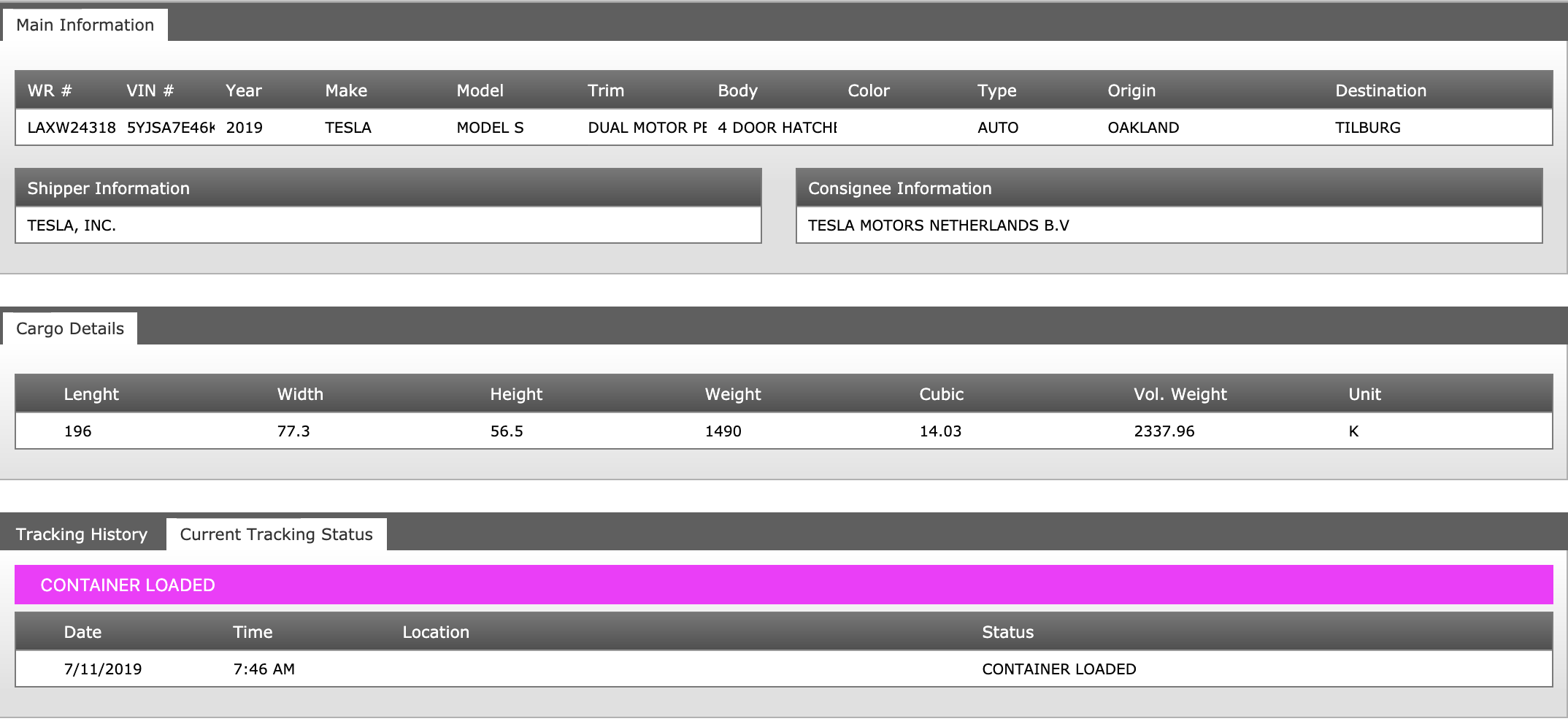Image resolution: width=1568 pixels, height=724 pixels.
Task: Select TESLA MOTORS NETHERLANDS B.V consignee
Action: pyautogui.click(x=1169, y=226)
